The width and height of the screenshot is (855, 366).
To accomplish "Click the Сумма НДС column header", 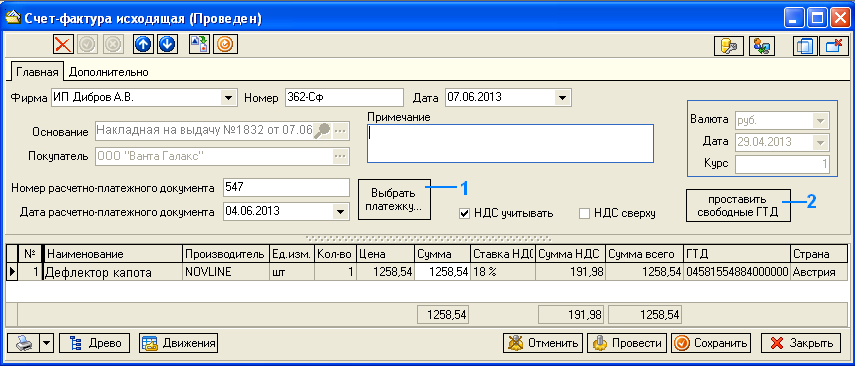I will point(570,254).
